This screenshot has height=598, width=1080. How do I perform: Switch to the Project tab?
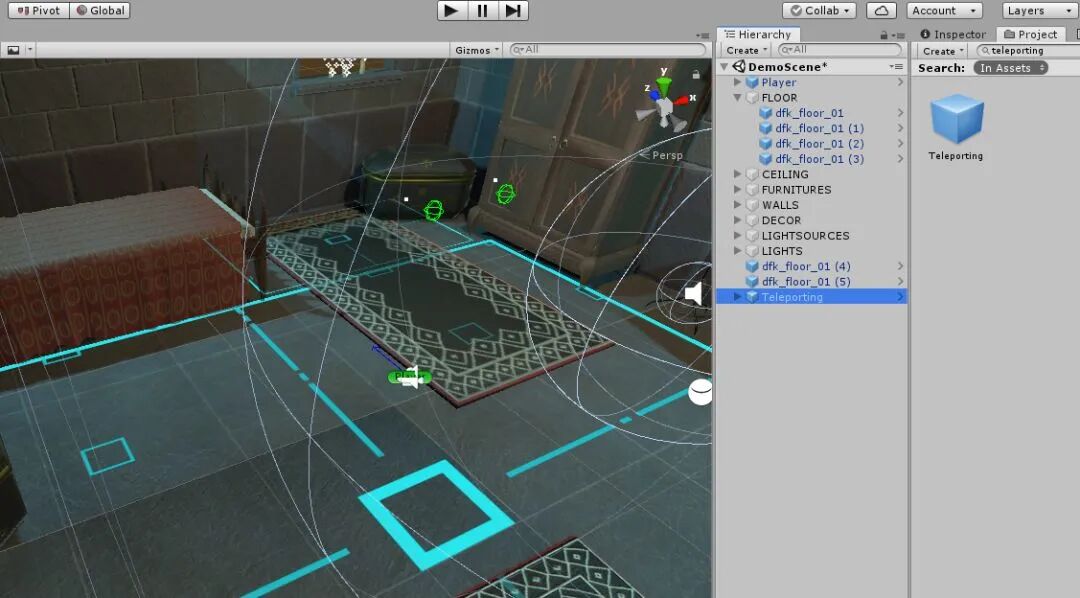1030,34
